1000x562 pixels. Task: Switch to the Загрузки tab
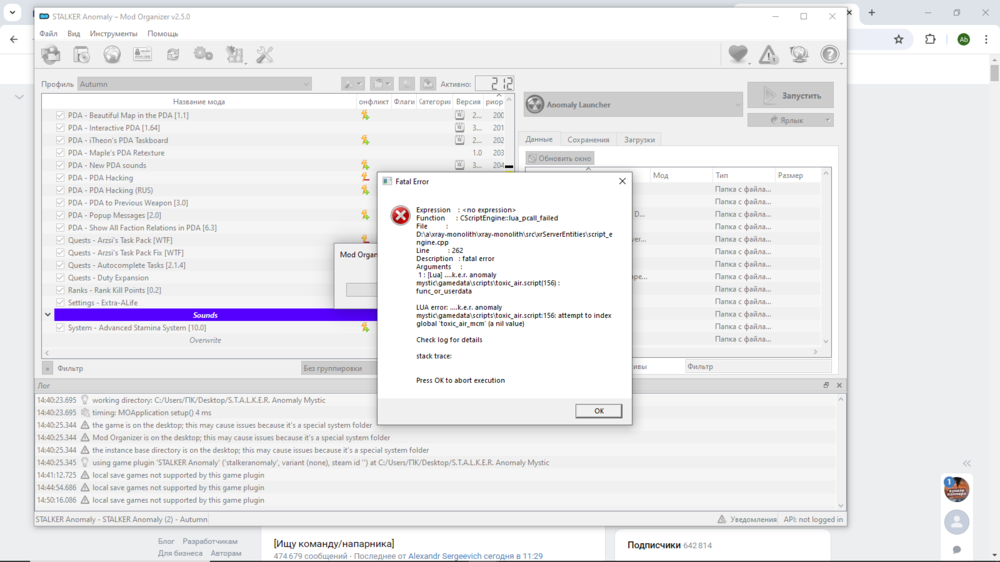pyautogui.click(x=639, y=140)
